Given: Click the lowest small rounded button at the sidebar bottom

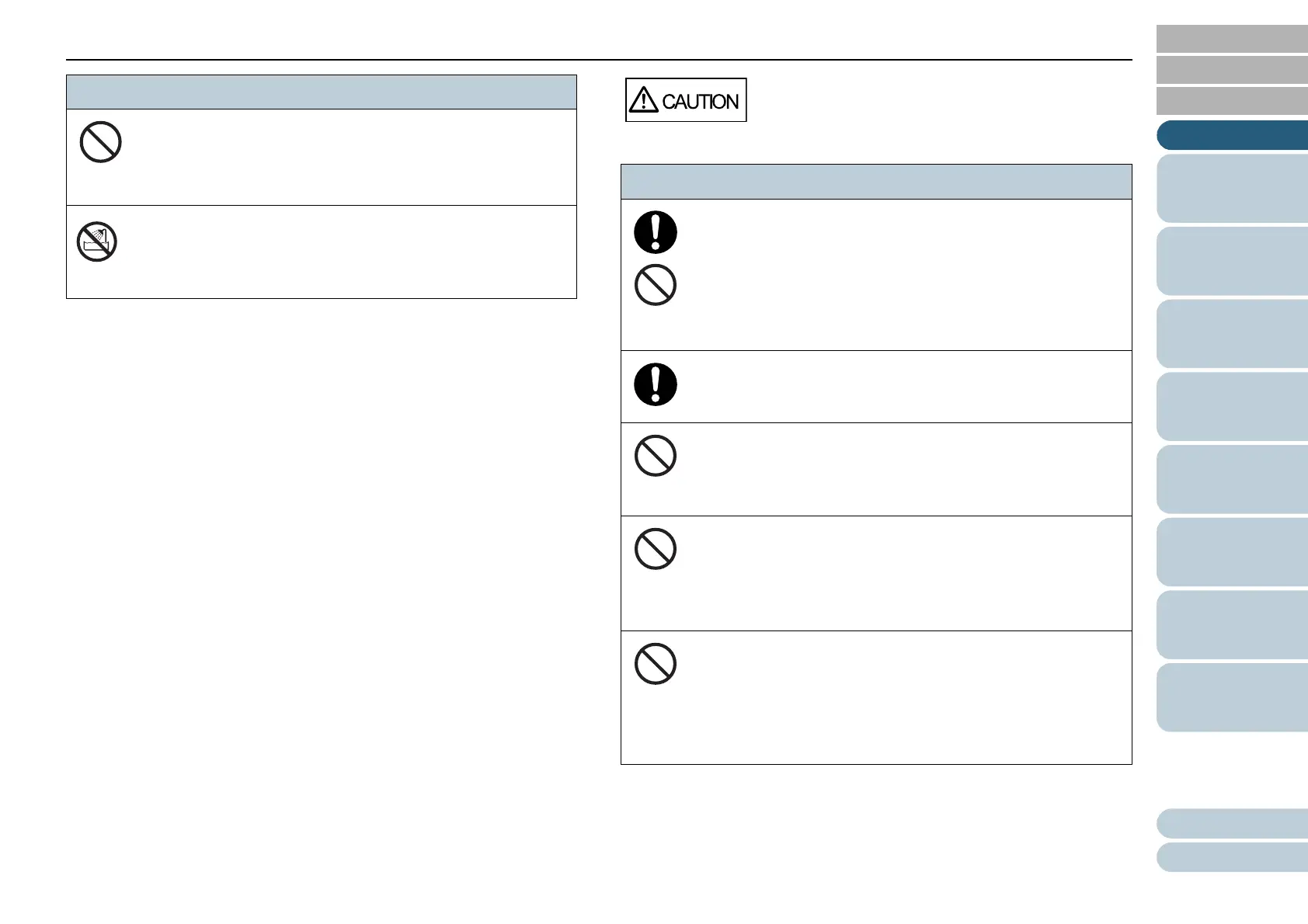Looking at the screenshot, I should [x=1232, y=857].
